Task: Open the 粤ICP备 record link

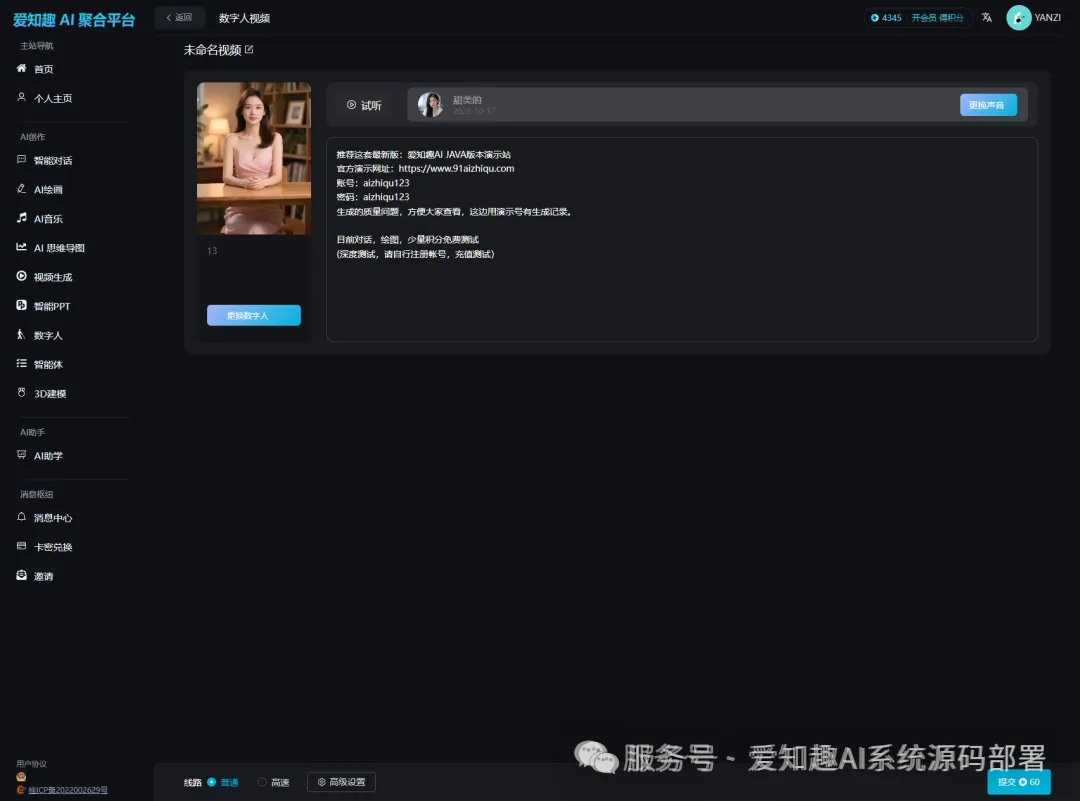Action: (68, 790)
